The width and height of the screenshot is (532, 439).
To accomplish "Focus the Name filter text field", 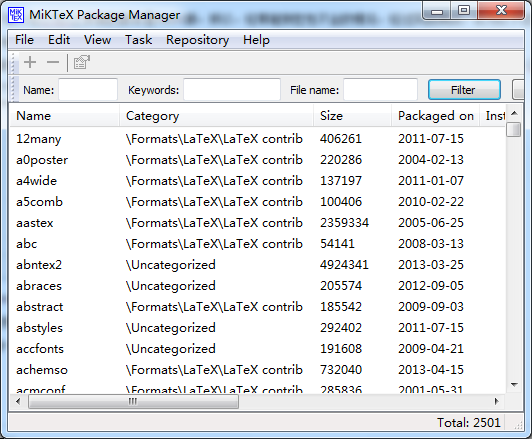I will pyautogui.click(x=88, y=90).
